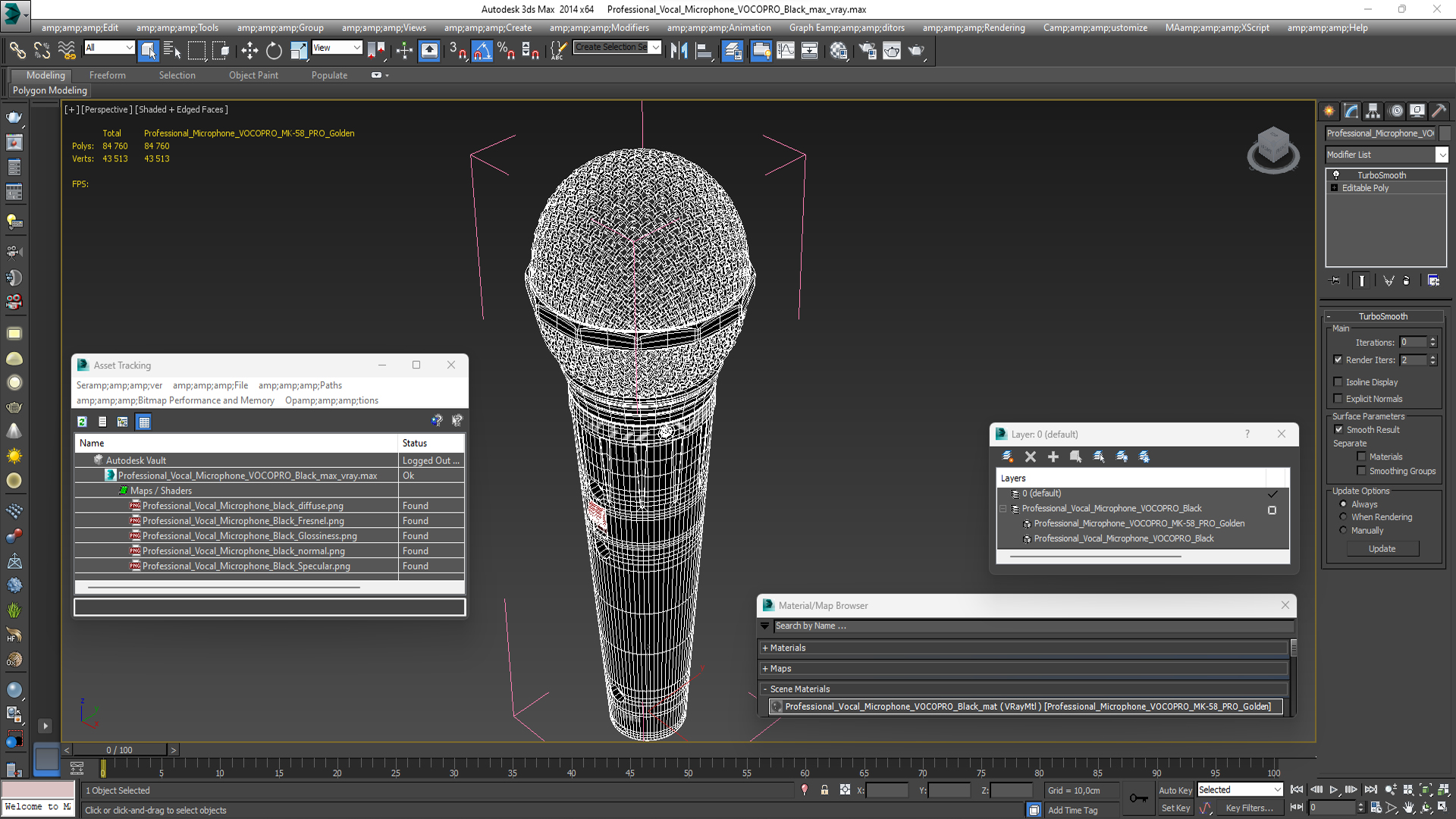Image resolution: width=1456 pixels, height=819 pixels.
Task: Click the Select by Name icon
Action: click(x=172, y=51)
